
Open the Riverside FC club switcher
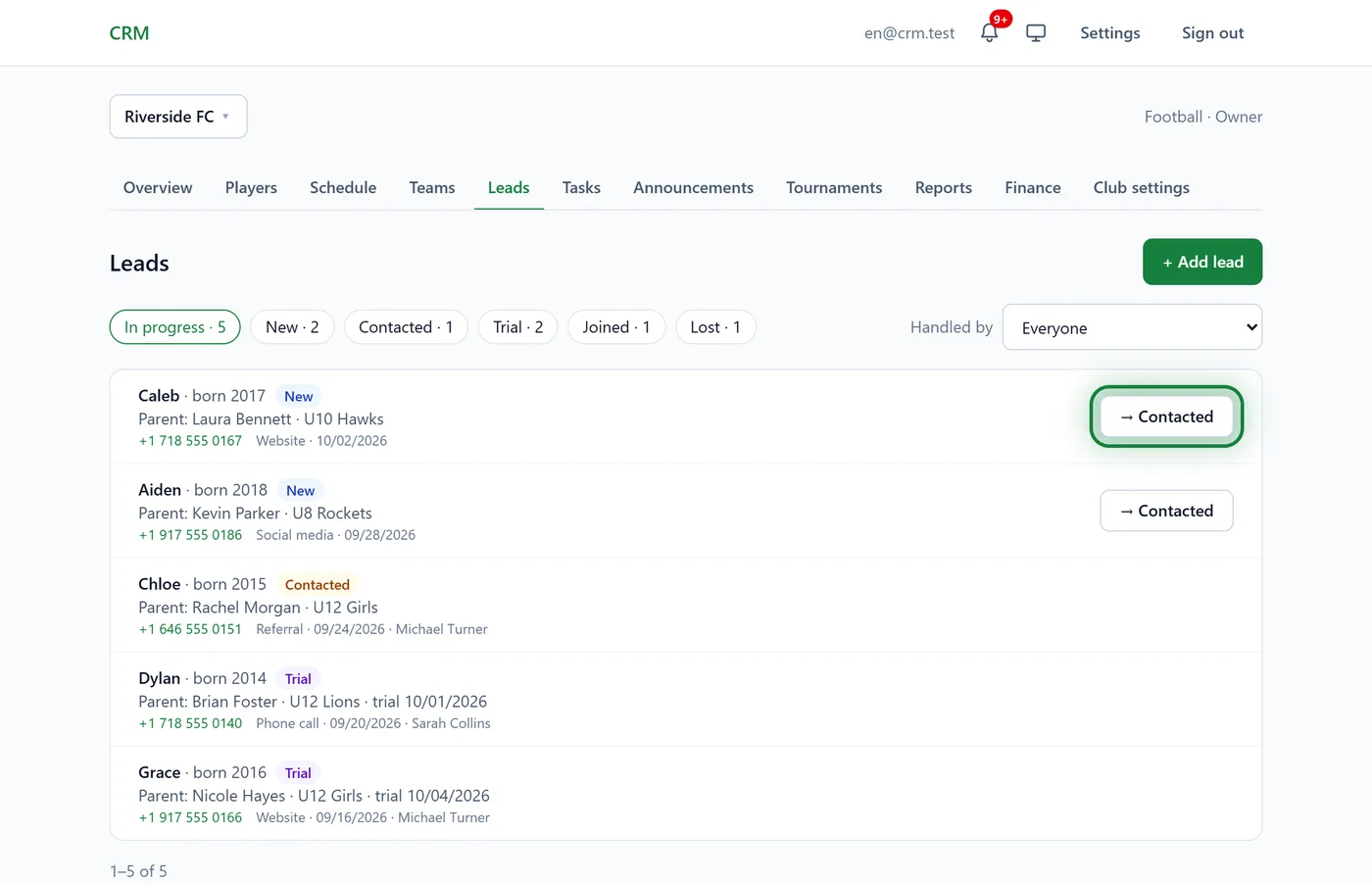(178, 117)
